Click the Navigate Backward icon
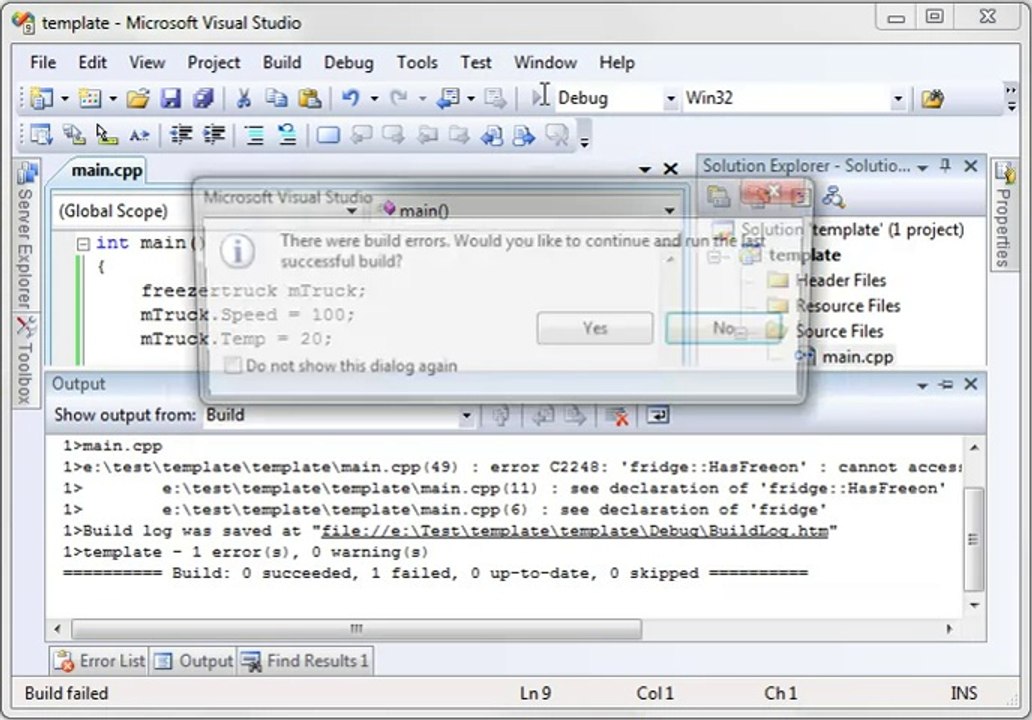The height and width of the screenshot is (720, 1032). point(449,99)
